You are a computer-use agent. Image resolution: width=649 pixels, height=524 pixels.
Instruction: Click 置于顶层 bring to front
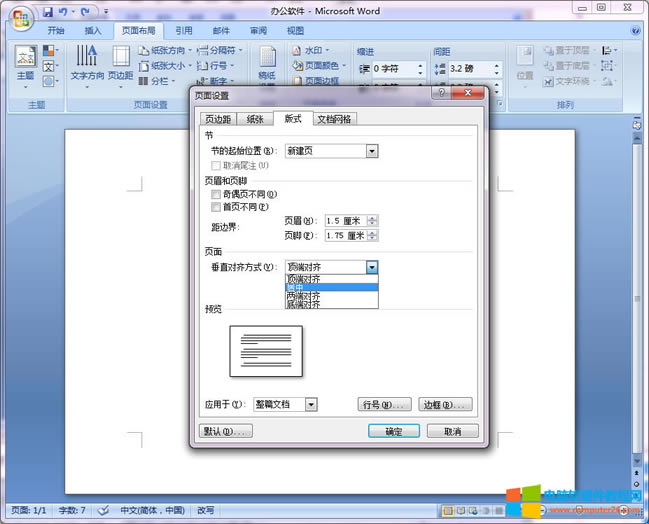[x=569, y=50]
